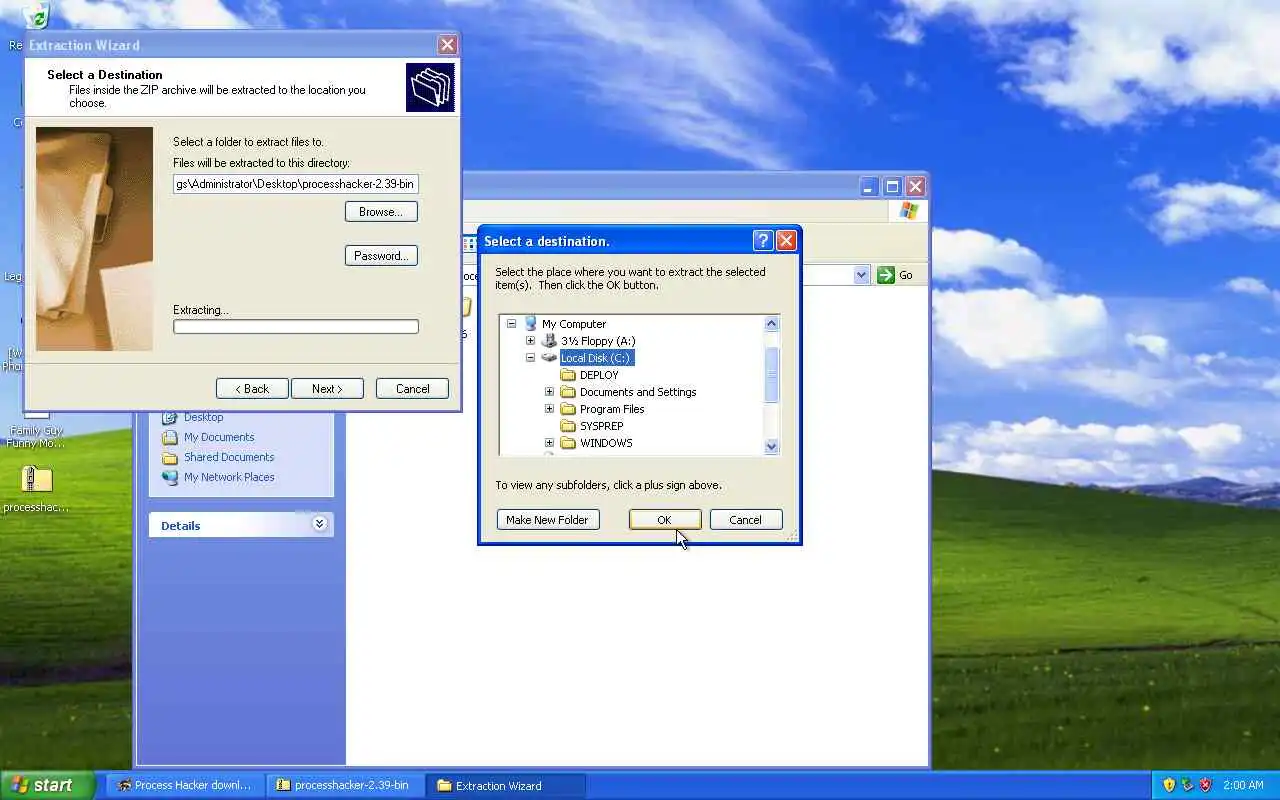This screenshot has height=800, width=1280.
Task: Click the help question mark in Select a destination
Action: (x=762, y=240)
